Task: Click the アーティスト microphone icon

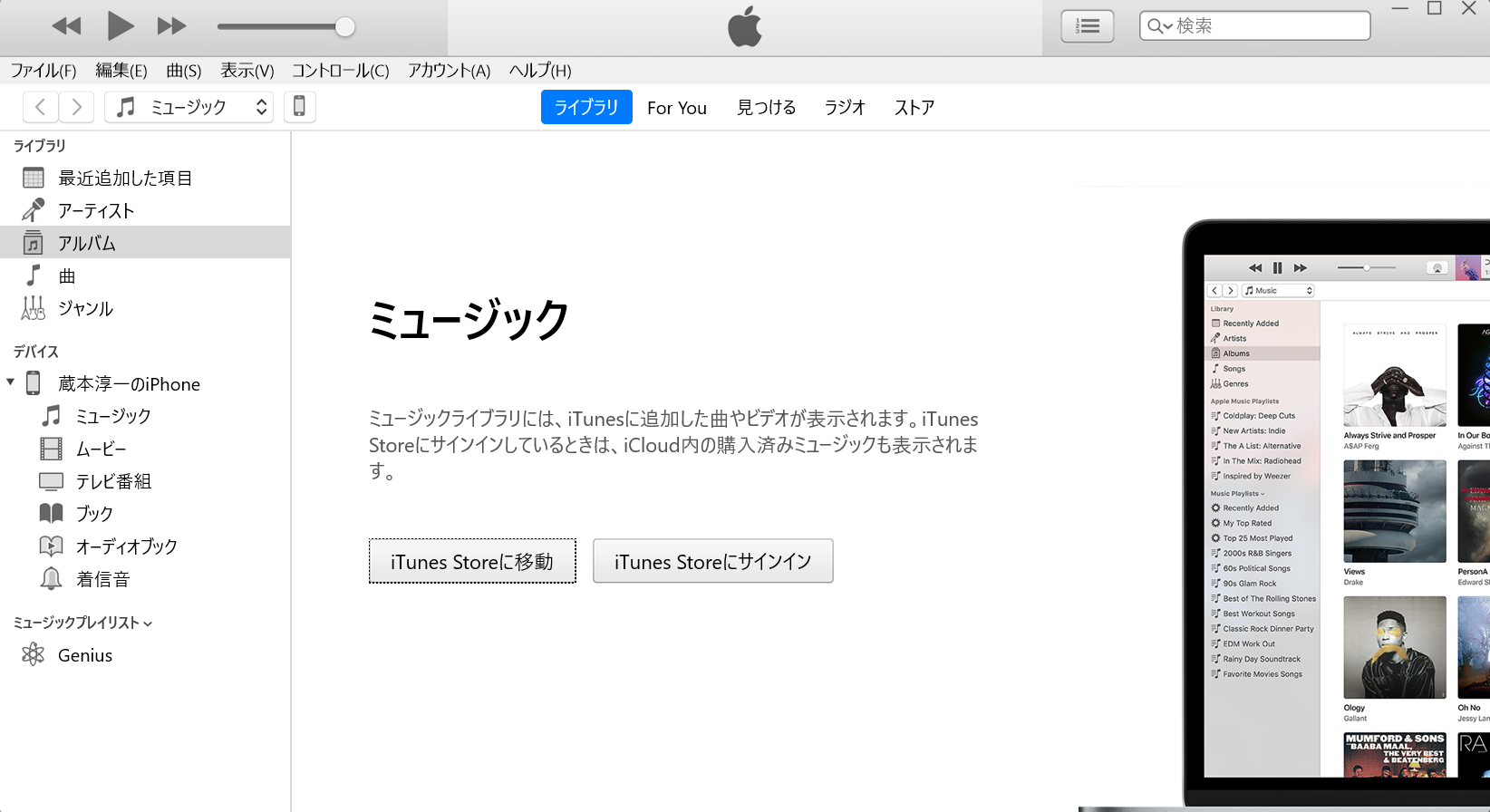Action: click(34, 210)
